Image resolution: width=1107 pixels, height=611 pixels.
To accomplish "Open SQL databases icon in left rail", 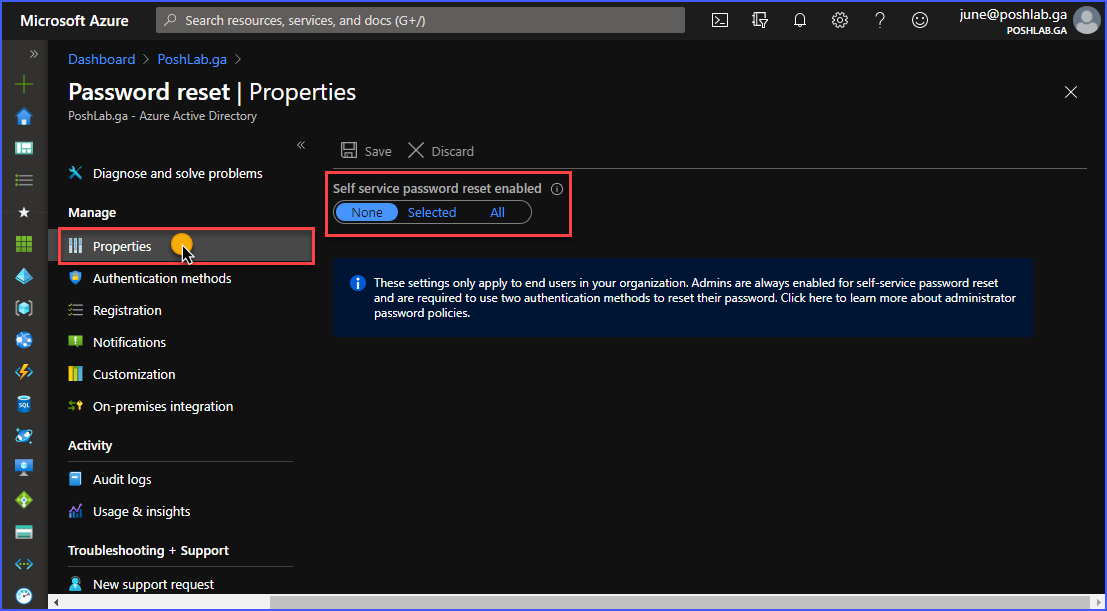I will tap(24, 404).
